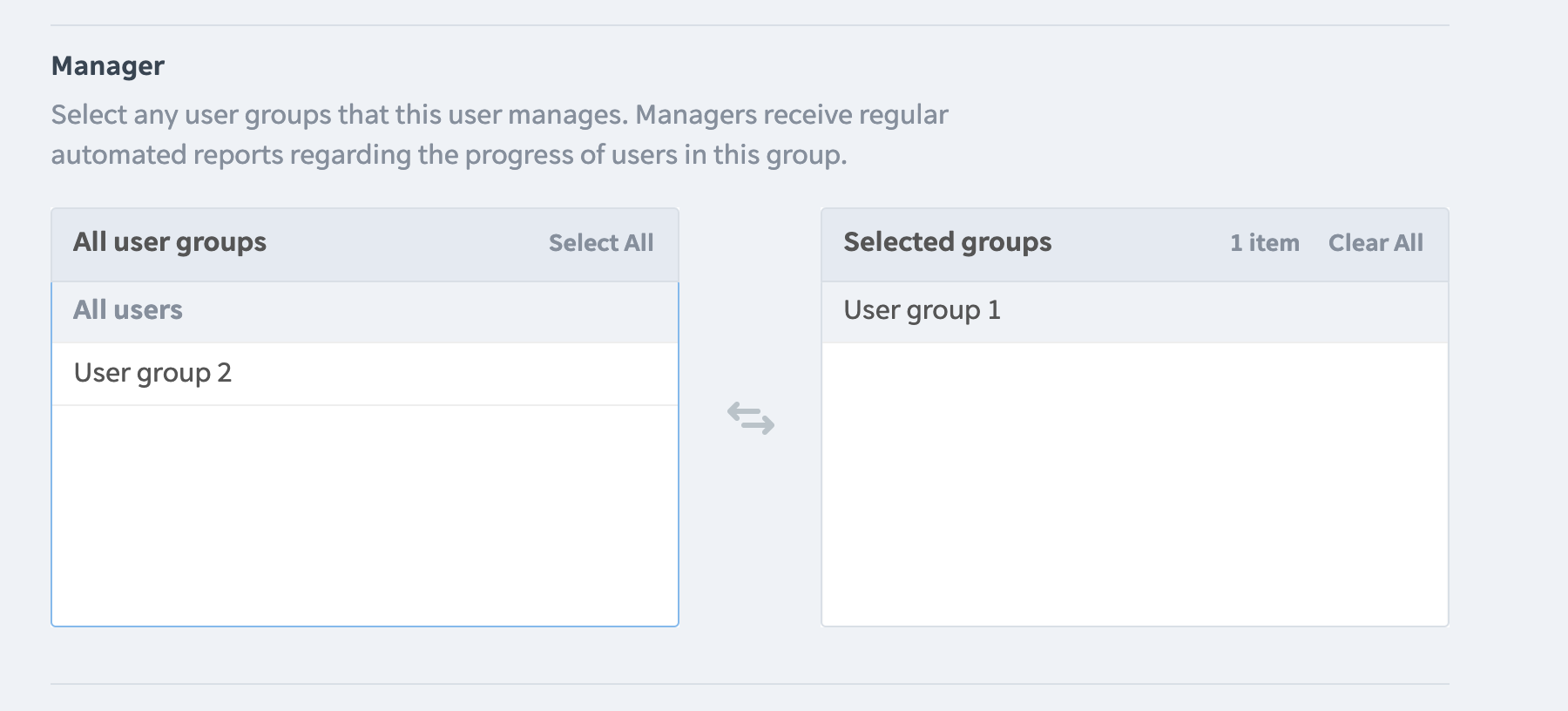Select User group 2 in the list
The height and width of the screenshot is (711, 1568).
[365, 374]
